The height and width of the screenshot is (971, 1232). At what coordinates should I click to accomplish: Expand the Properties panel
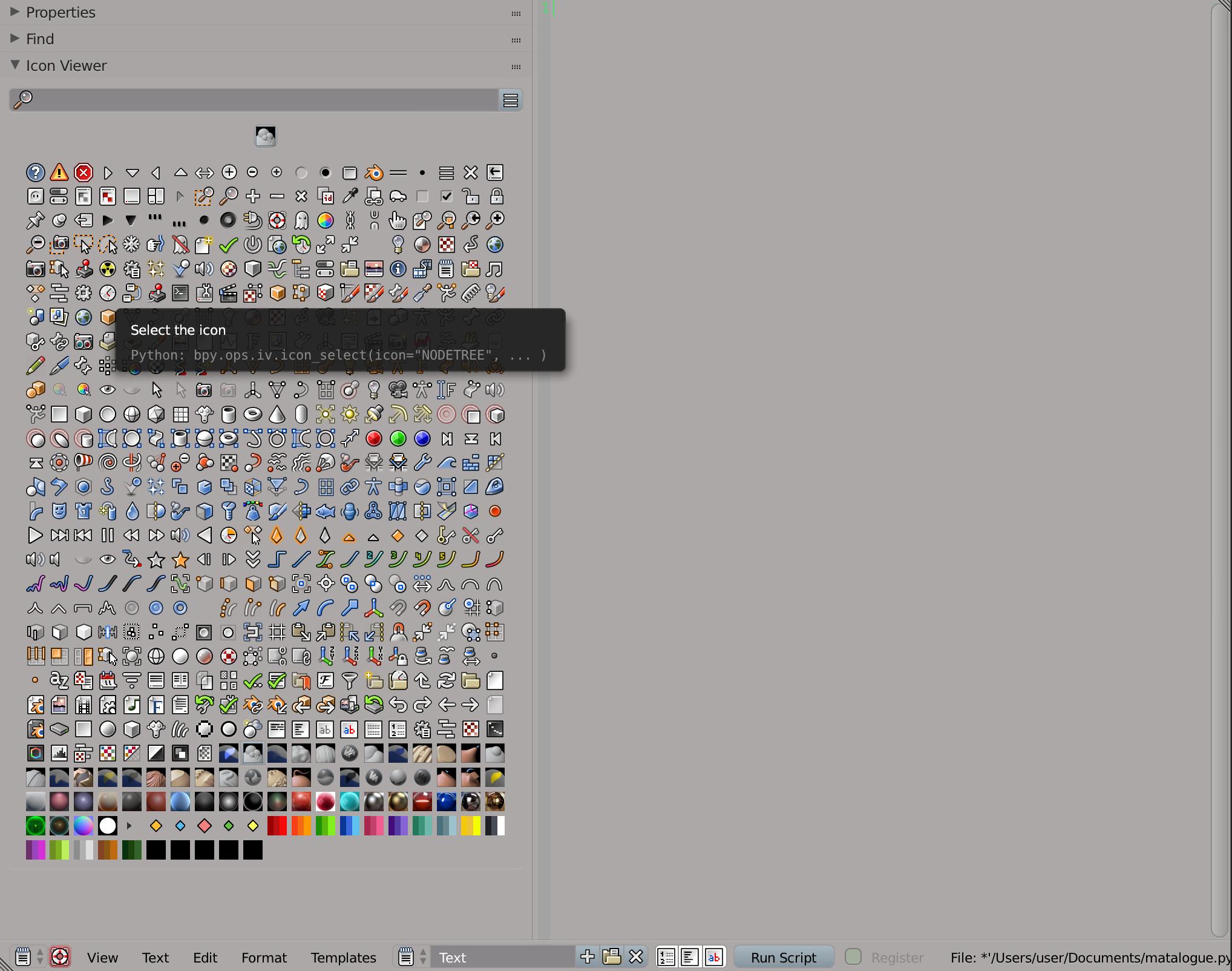pos(61,12)
